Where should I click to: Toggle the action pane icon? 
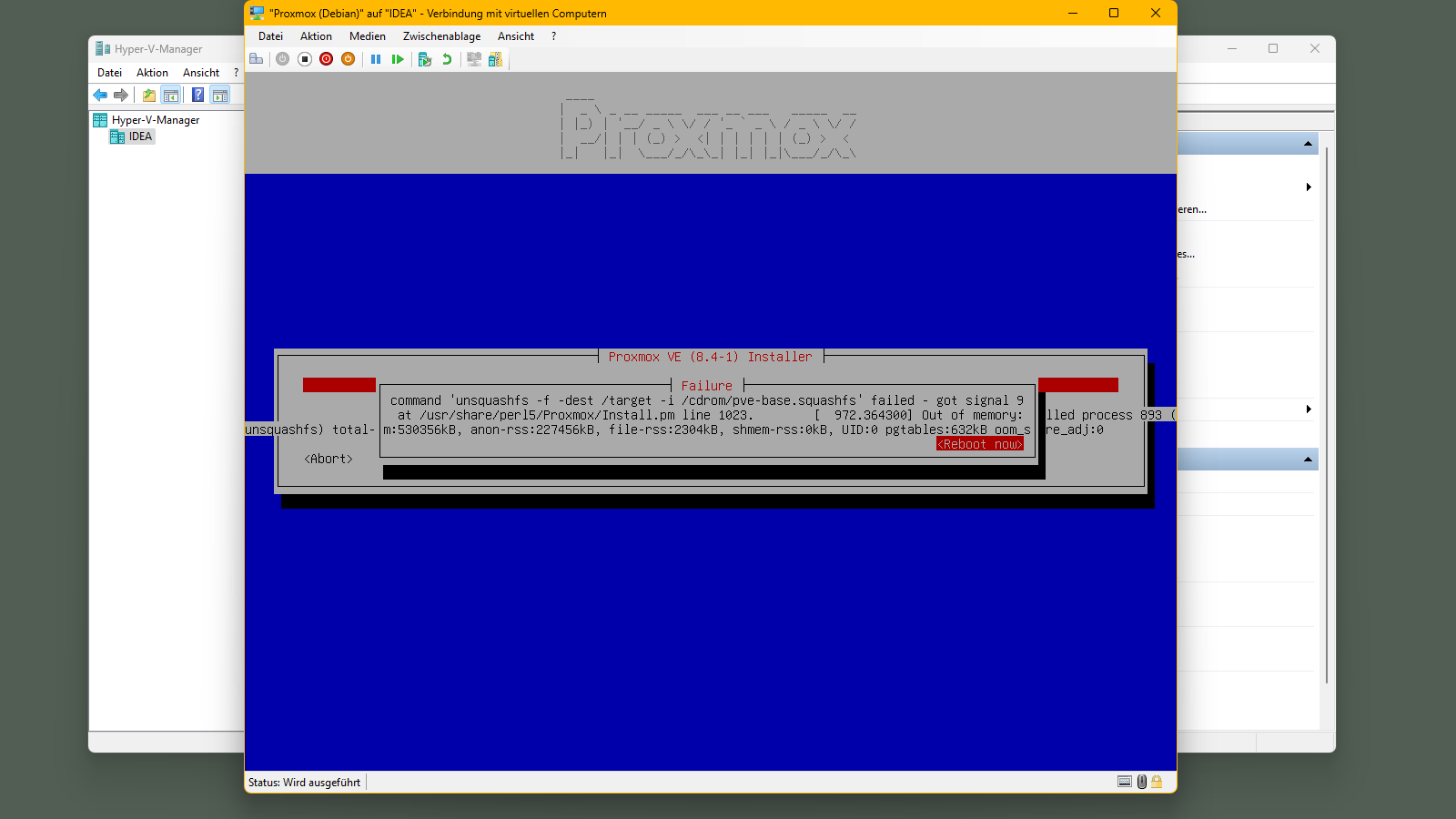[x=219, y=95]
